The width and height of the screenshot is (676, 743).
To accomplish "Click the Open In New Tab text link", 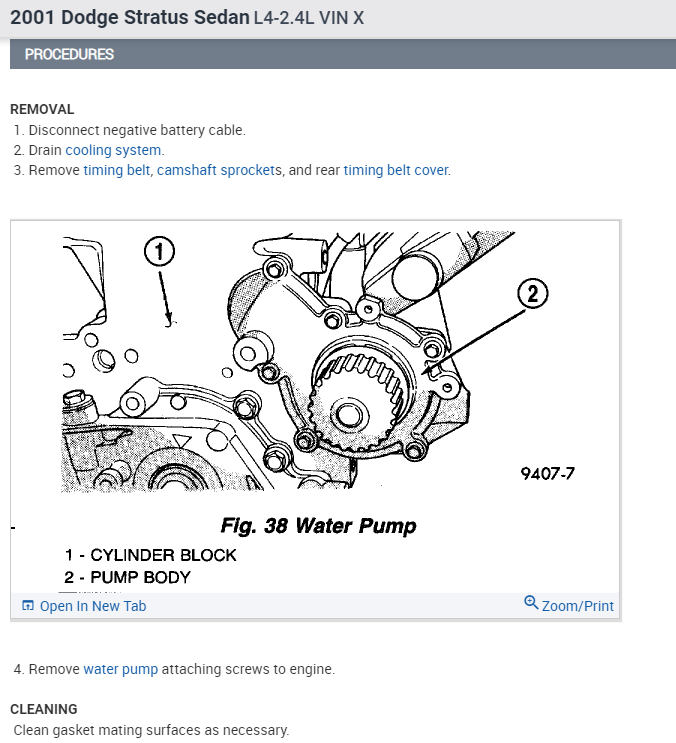I will pyautogui.click(x=93, y=606).
